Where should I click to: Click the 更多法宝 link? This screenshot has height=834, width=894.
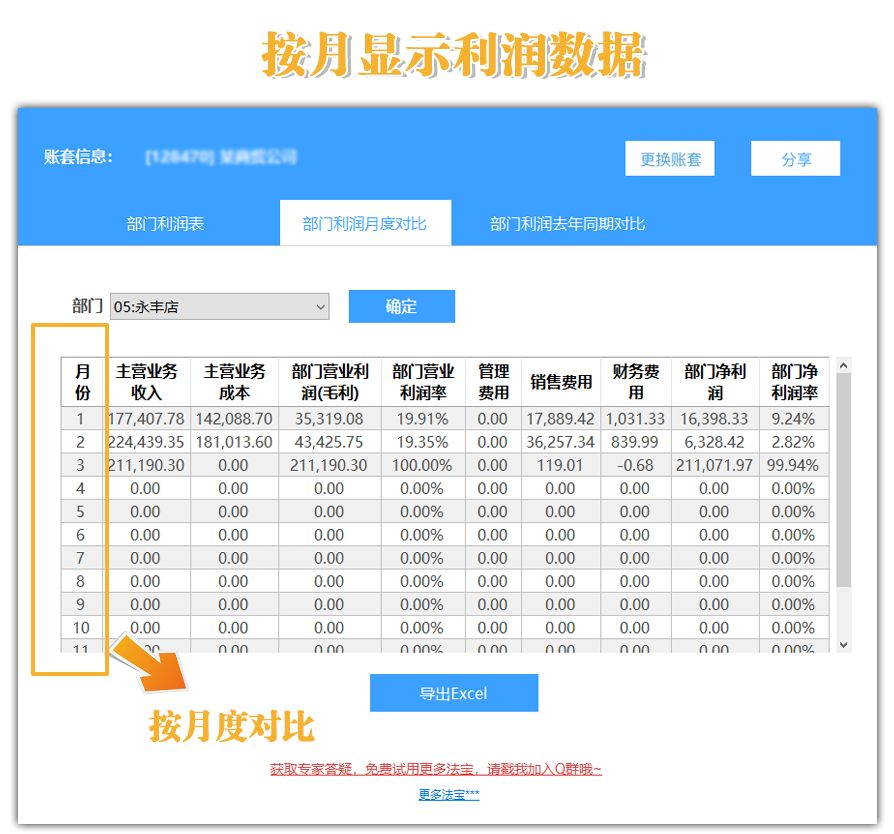(x=446, y=796)
